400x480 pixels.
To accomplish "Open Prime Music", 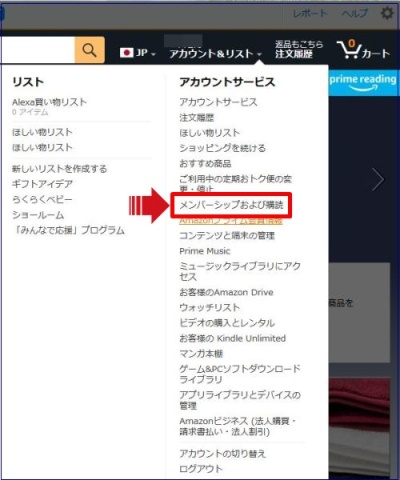I will pos(205,251).
